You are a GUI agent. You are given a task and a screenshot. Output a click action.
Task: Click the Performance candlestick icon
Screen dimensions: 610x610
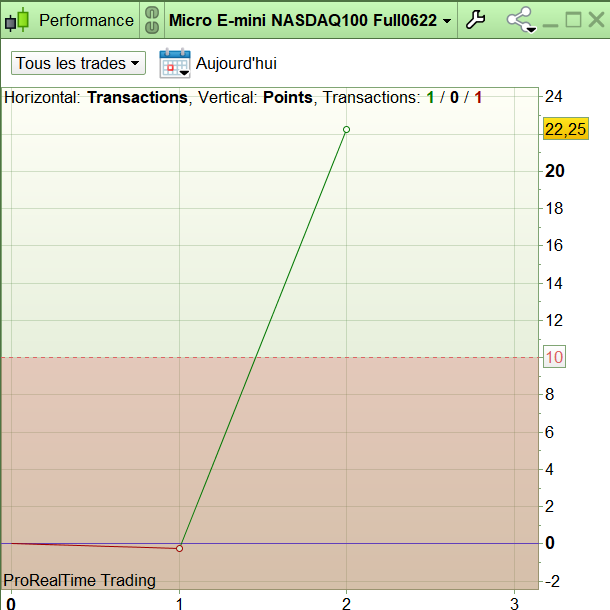click(17, 20)
